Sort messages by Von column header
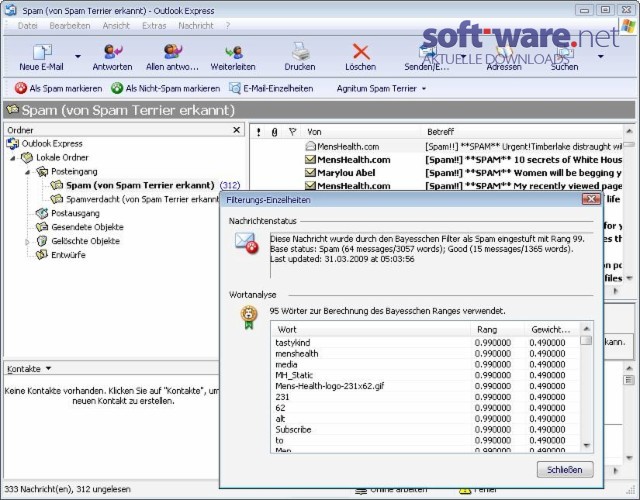The width and height of the screenshot is (640, 500). (361, 132)
